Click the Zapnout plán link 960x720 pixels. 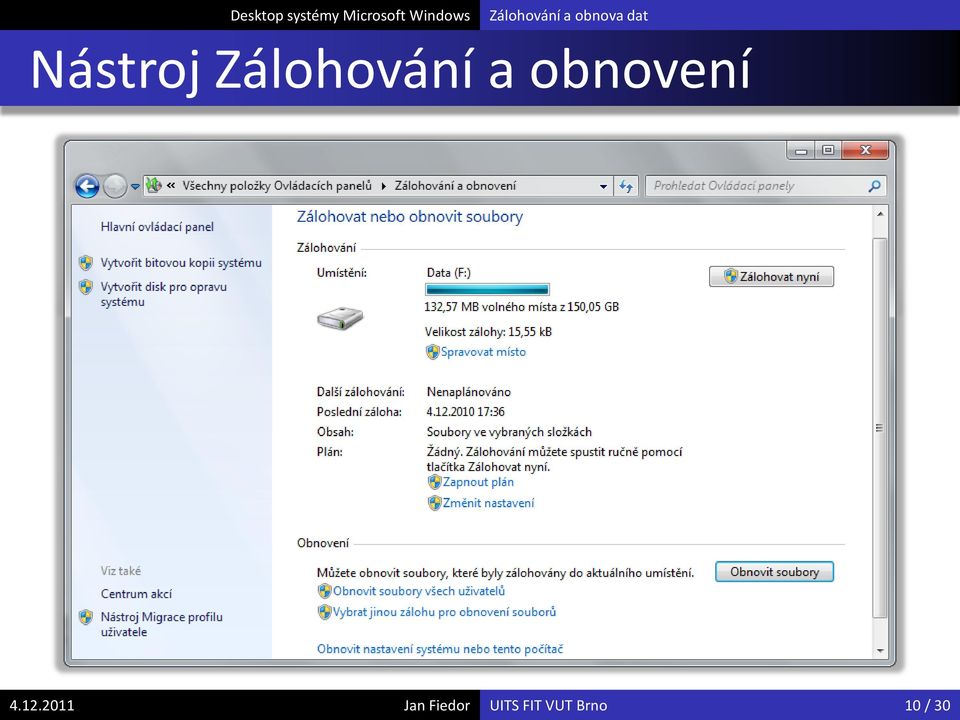(x=479, y=482)
